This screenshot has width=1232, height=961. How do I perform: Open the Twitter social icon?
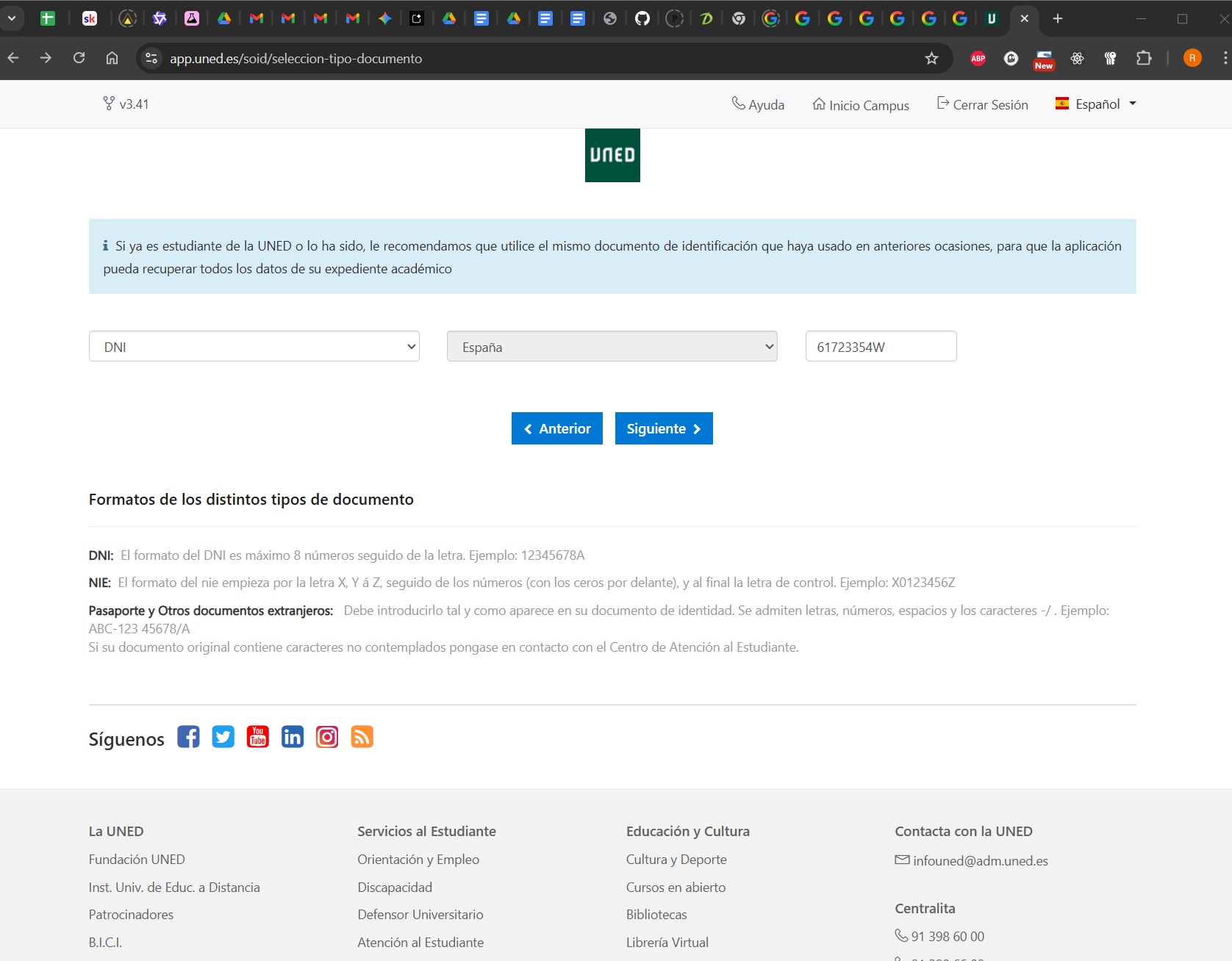point(223,737)
